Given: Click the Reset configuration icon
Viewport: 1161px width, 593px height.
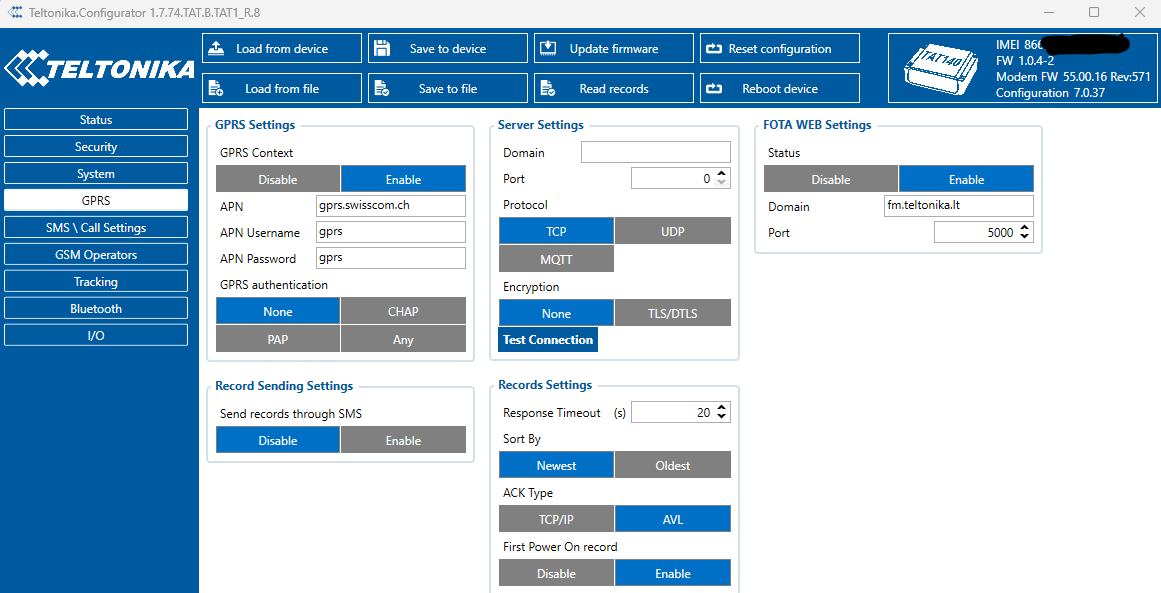Looking at the screenshot, I should point(714,49).
